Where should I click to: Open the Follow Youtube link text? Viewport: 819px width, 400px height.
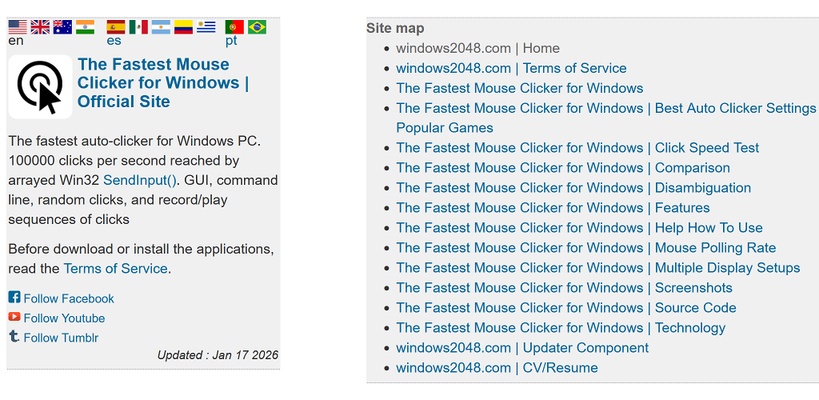coord(64,318)
